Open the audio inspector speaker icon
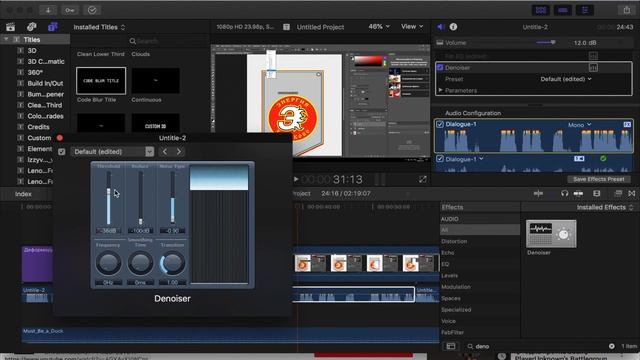 (x=440, y=27)
